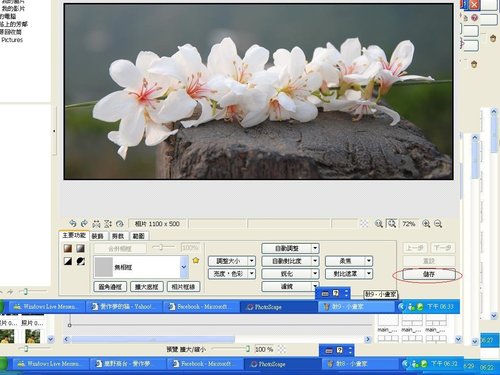Click the 濾鏡 filter button
Screen dimensions: 500x375
(x=287, y=287)
